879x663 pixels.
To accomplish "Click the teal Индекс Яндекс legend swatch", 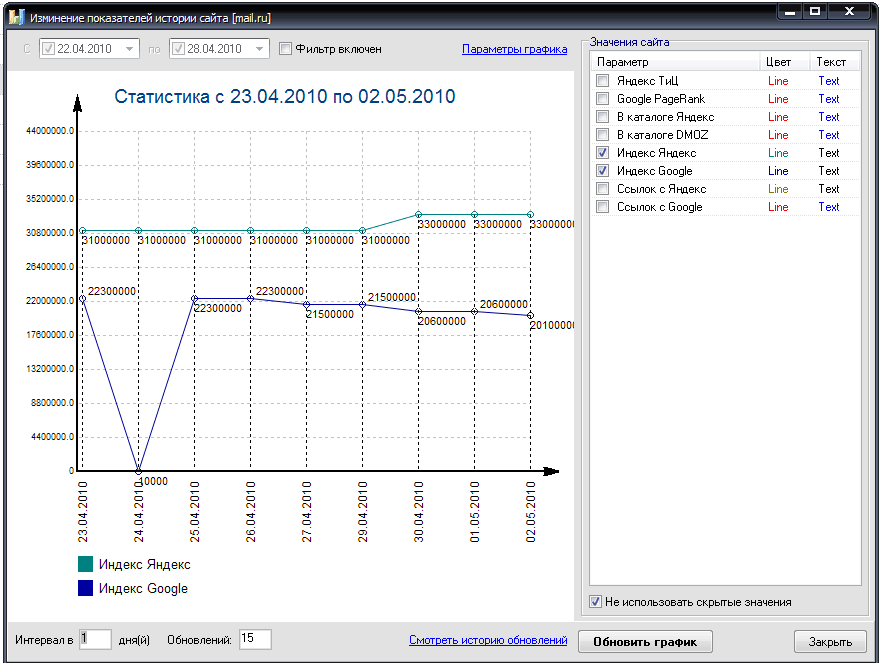I will click(85, 564).
